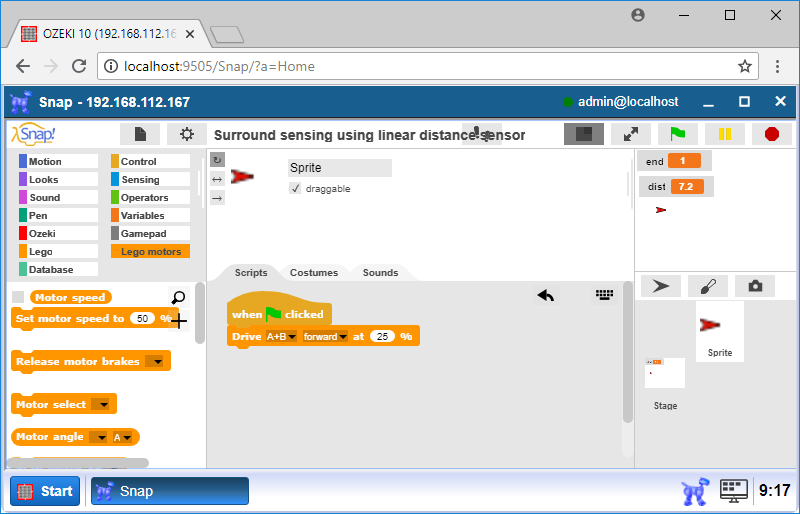Click the scripts area vertical scrollbar
Viewport: 800px width, 514px height.
[x=628, y=352]
